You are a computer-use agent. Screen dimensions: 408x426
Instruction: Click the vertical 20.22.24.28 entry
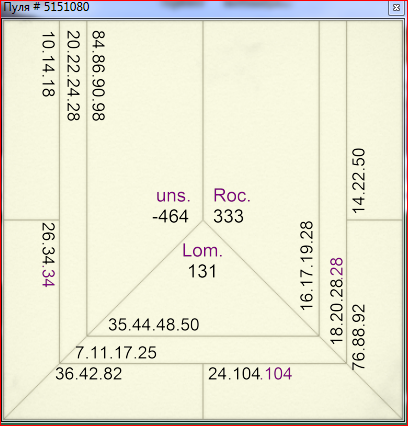coord(74,76)
